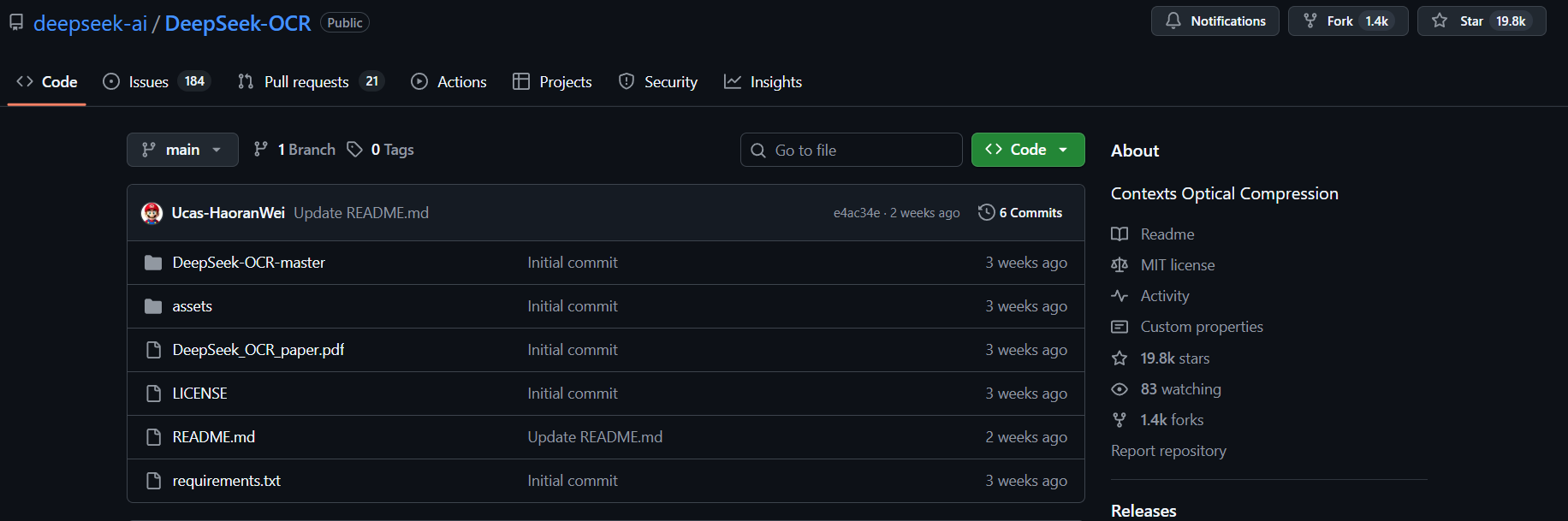Open the latest commit message Update README.md in header
This screenshot has height=521, width=1568.
coord(361,213)
